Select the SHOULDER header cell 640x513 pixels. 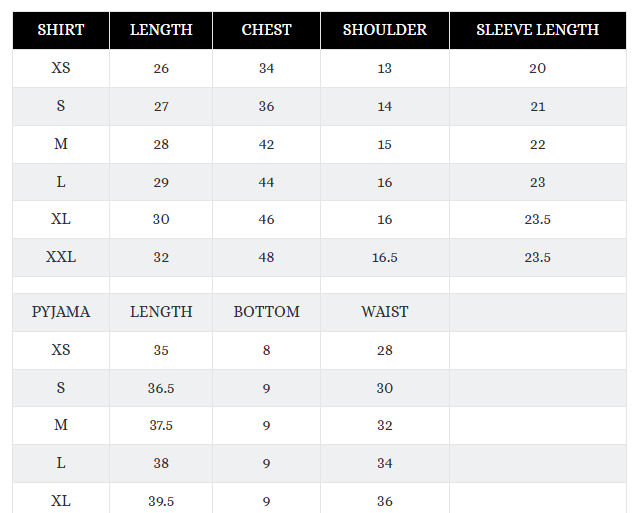[x=384, y=30]
